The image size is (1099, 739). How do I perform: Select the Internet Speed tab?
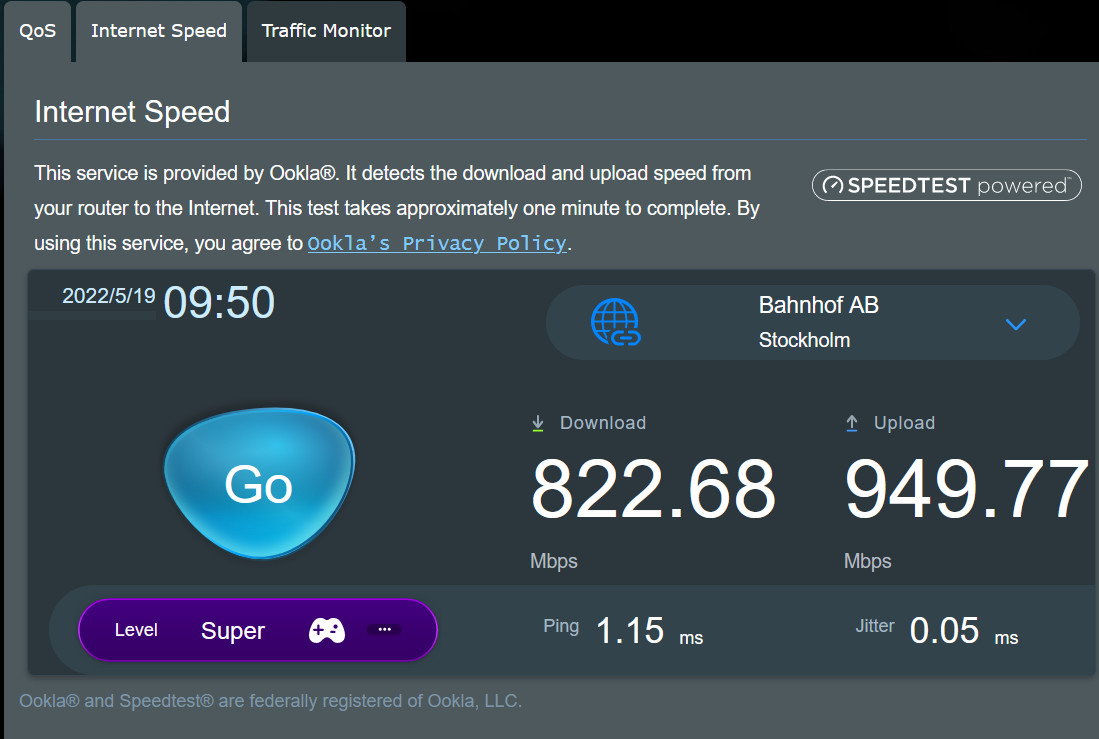pos(159,31)
